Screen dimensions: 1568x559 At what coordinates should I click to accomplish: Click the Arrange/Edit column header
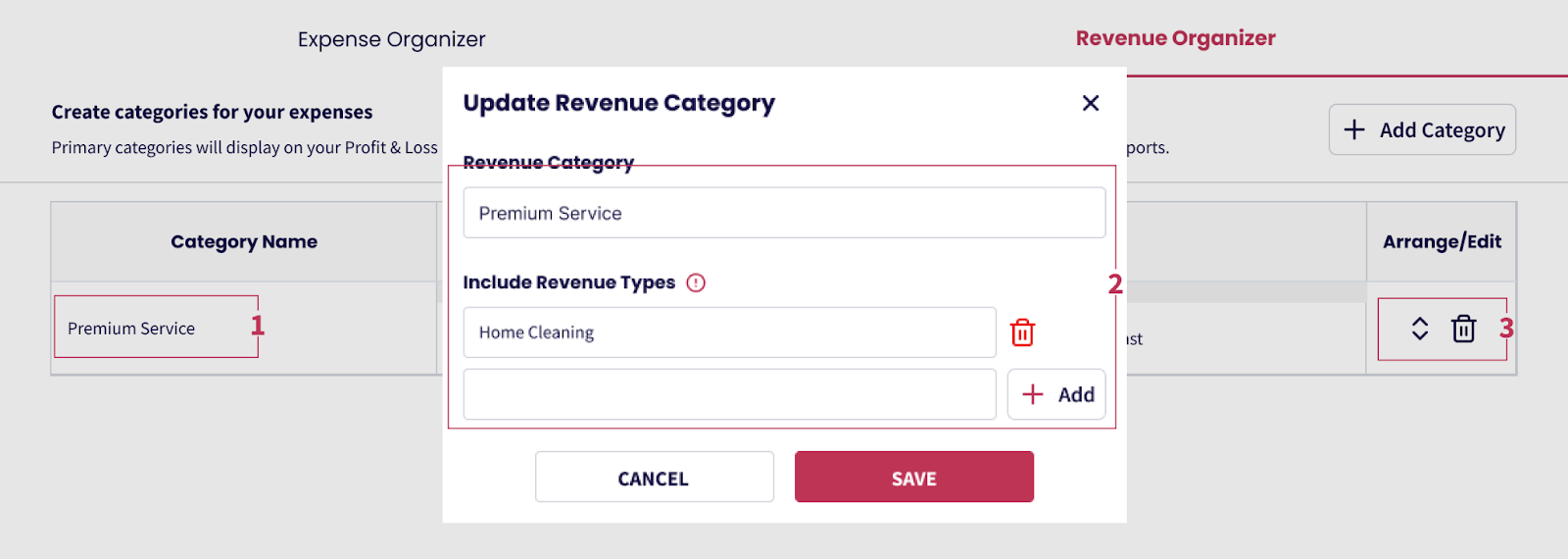(1442, 242)
